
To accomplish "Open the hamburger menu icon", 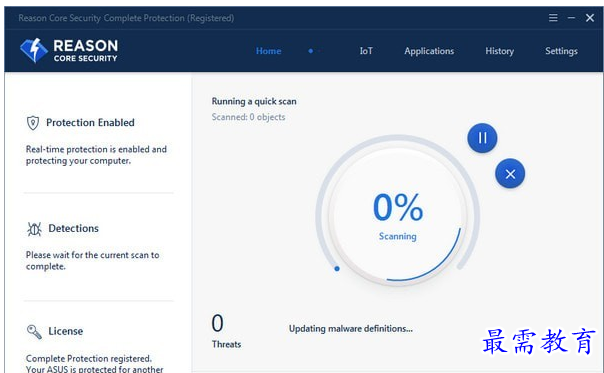I will [x=553, y=18].
